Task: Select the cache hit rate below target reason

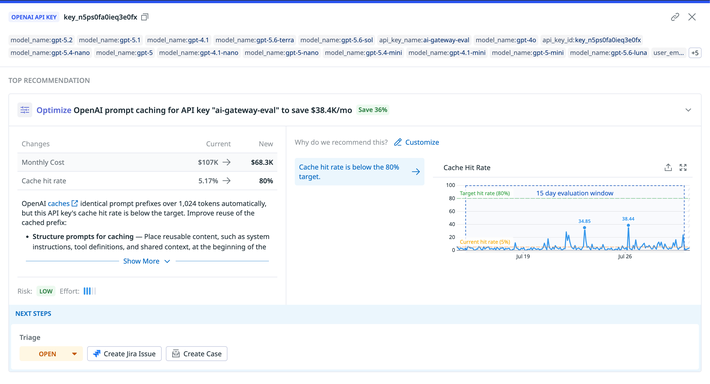Action: [360, 172]
